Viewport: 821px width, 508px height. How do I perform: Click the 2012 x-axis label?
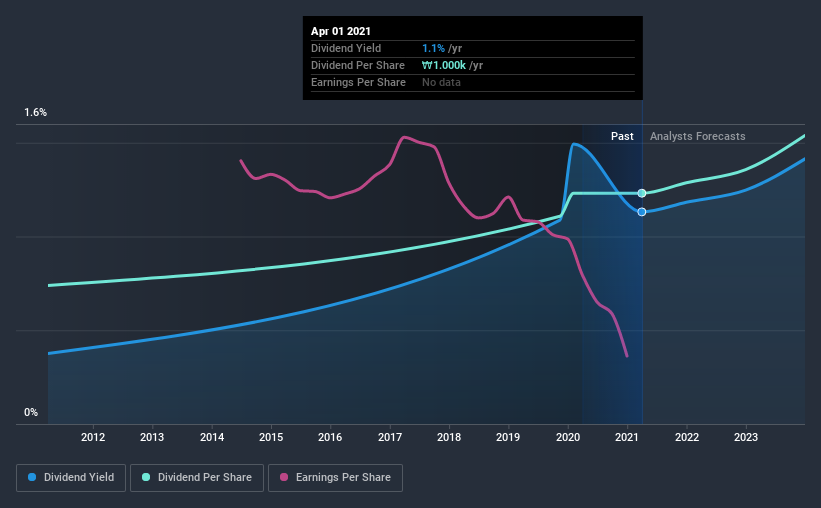click(x=93, y=437)
